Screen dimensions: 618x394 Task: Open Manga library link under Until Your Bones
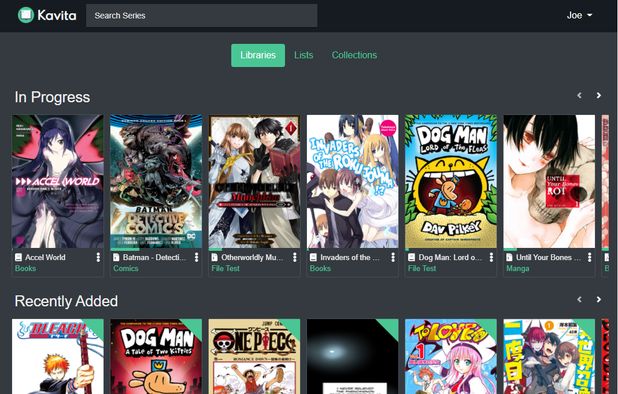517,268
